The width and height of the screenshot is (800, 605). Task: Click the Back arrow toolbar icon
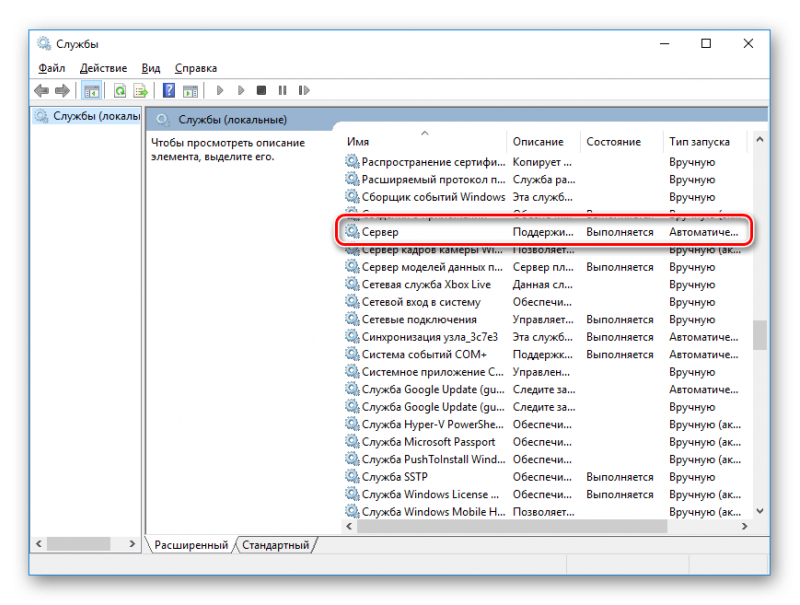pos(41,91)
